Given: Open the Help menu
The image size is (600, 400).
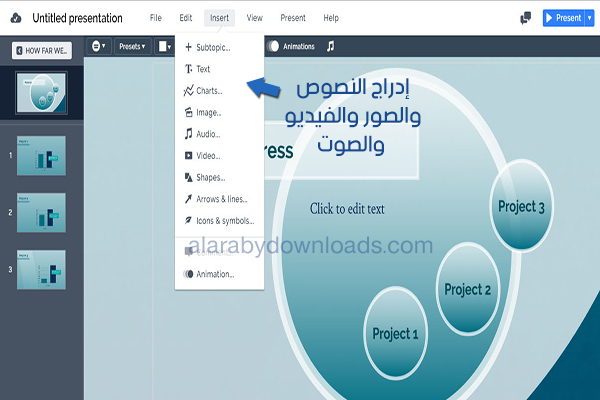Looking at the screenshot, I should pos(331,18).
